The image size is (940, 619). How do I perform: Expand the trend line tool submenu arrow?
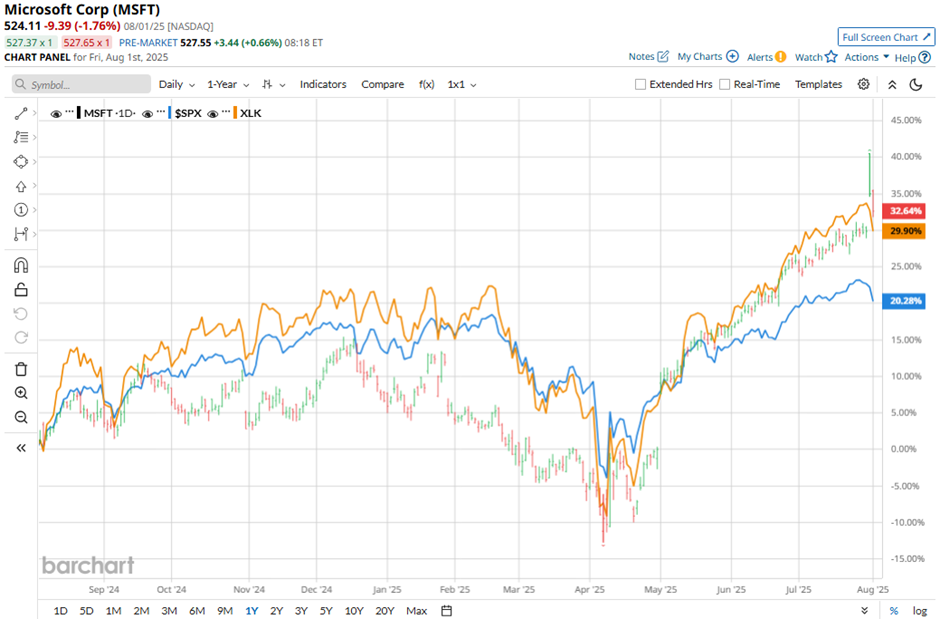(x=34, y=113)
